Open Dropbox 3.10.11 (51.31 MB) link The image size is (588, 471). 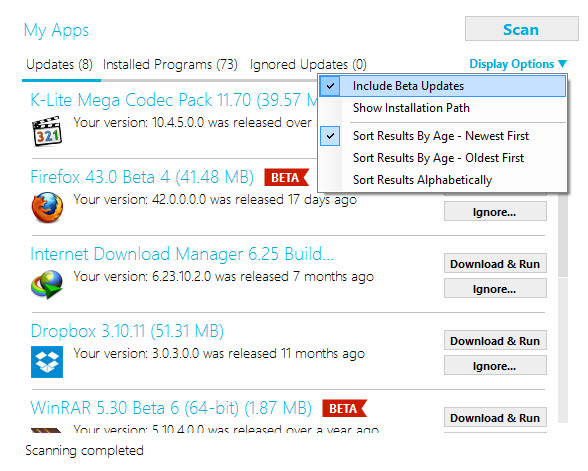[127, 331]
